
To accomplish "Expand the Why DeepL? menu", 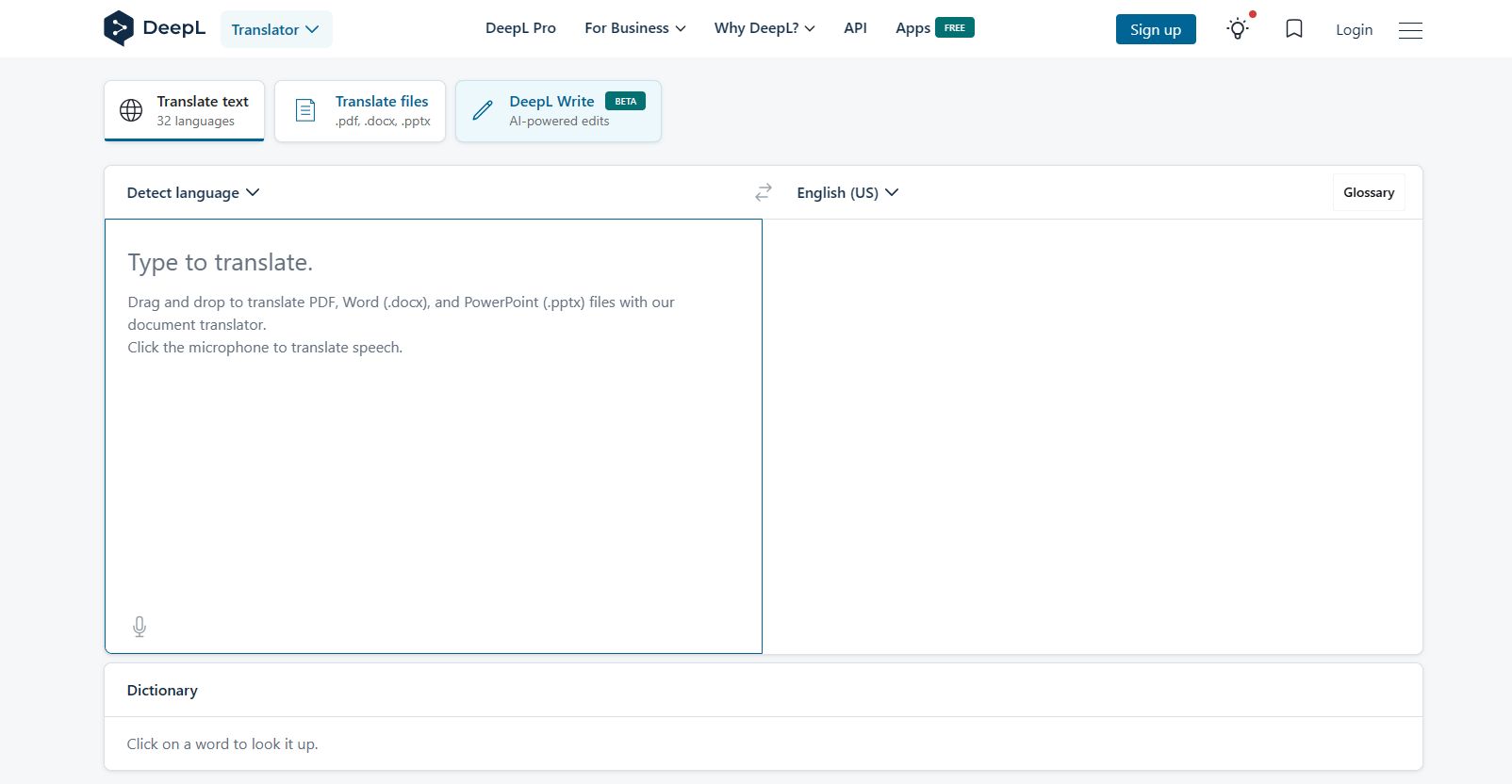I will (x=764, y=28).
